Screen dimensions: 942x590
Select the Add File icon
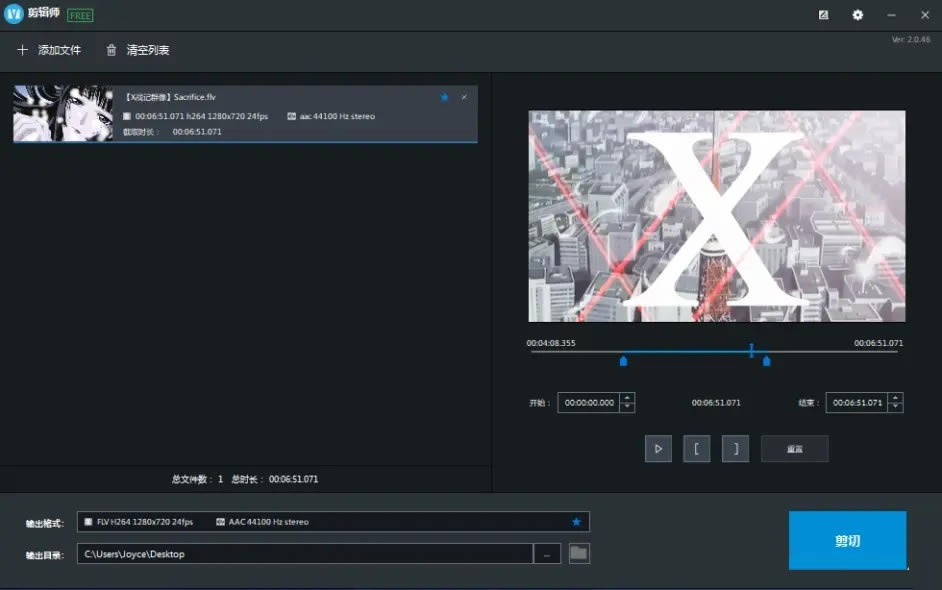pos(22,49)
